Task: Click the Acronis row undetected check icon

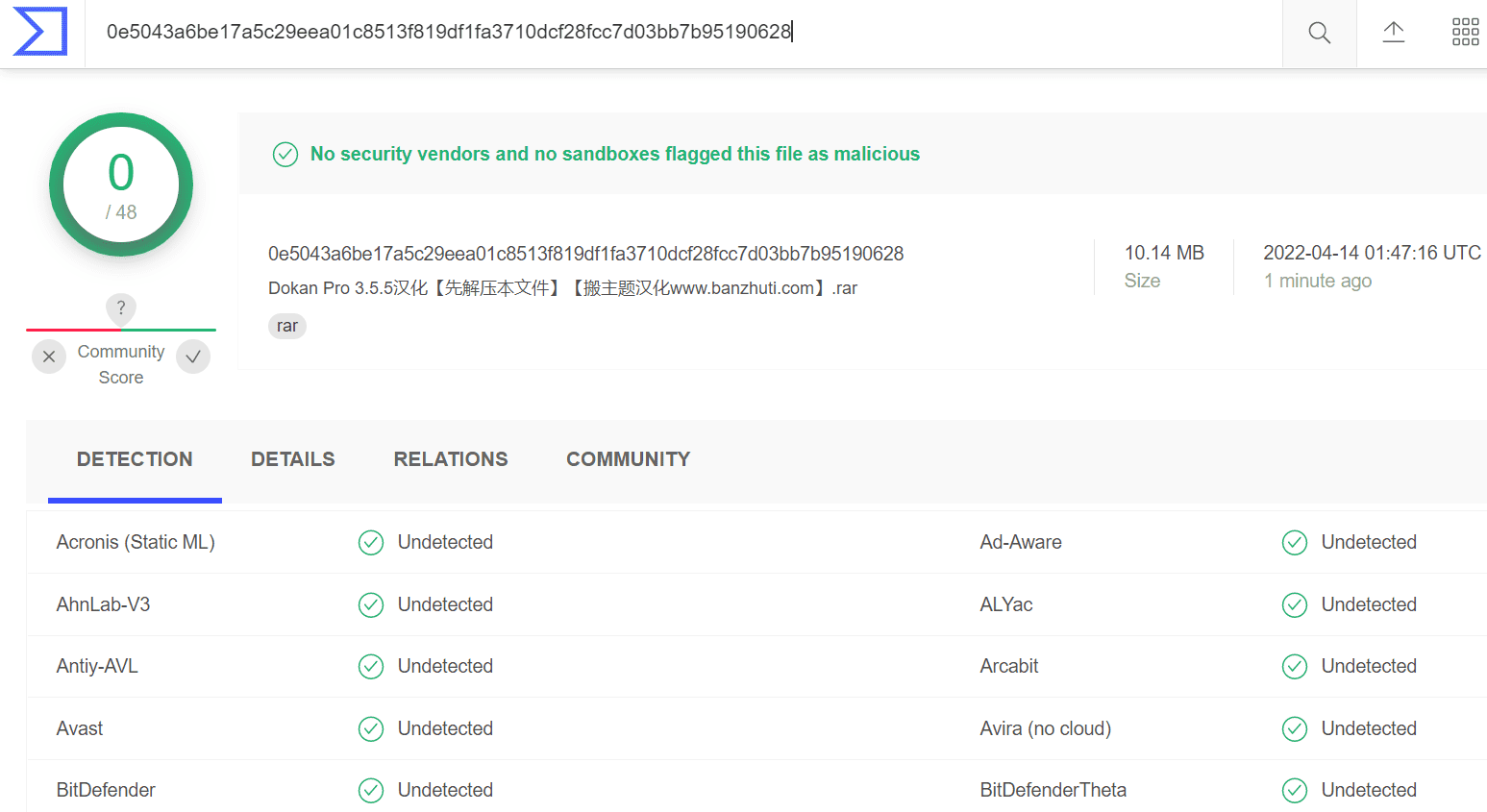Action: pyautogui.click(x=371, y=543)
